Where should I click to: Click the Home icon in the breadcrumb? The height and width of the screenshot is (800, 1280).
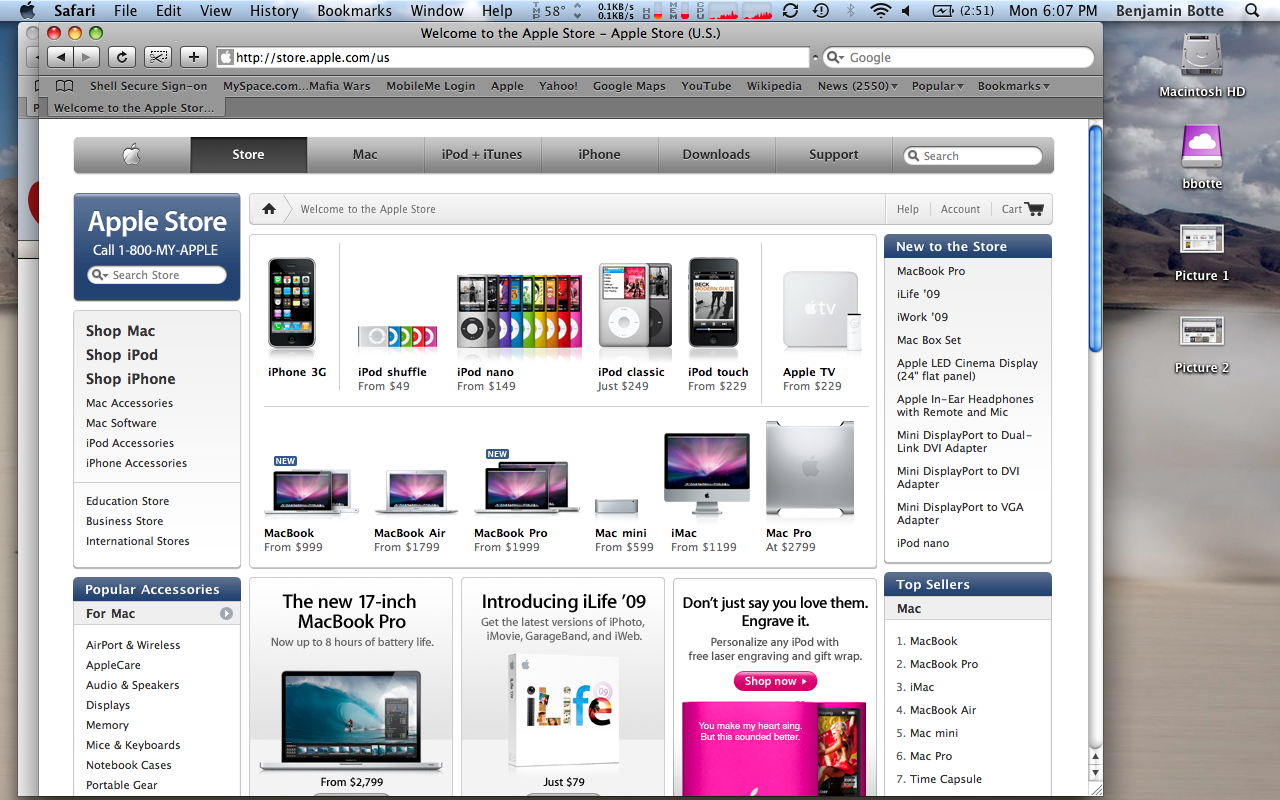point(269,209)
